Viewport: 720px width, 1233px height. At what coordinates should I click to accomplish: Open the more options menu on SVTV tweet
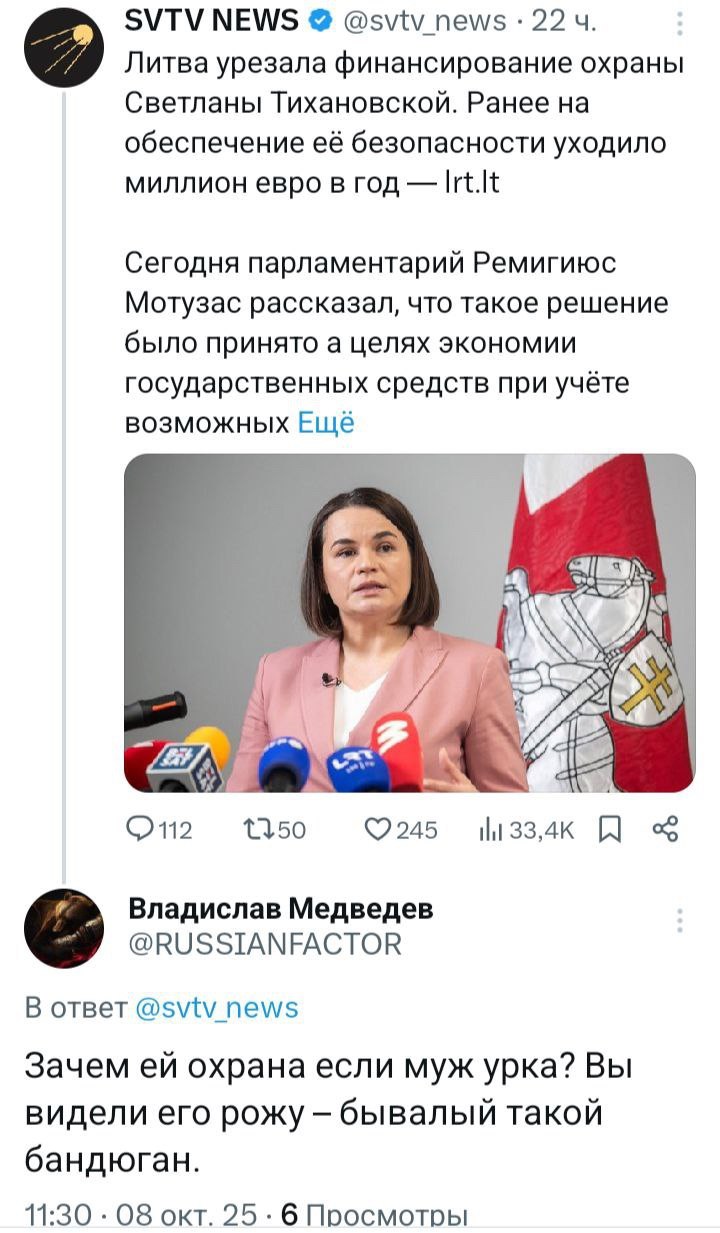[x=680, y=22]
